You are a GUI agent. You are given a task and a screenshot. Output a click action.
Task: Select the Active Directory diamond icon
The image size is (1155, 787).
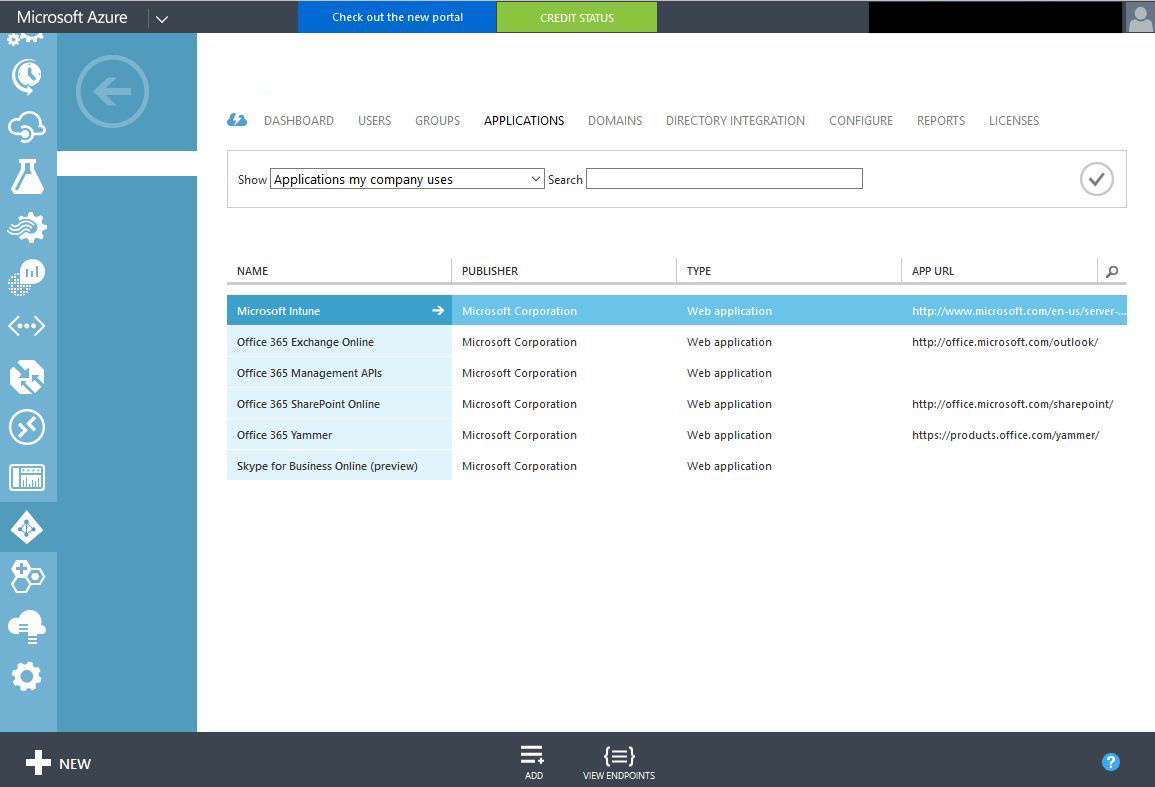tap(27, 528)
